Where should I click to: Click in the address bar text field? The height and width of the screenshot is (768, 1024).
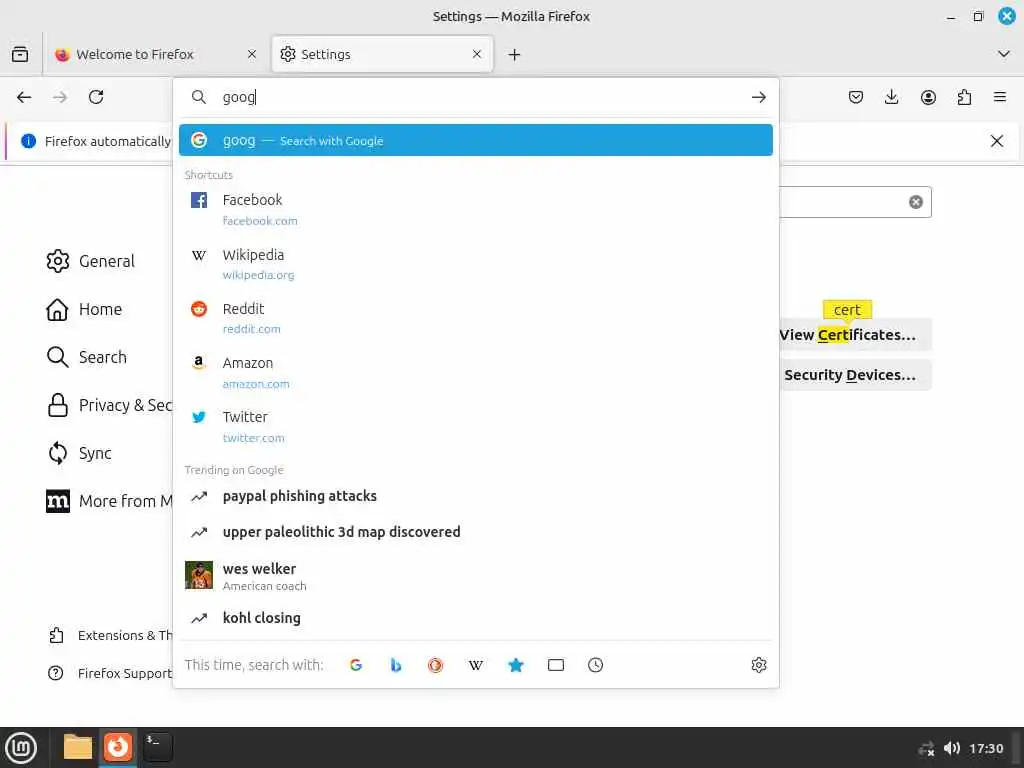coord(482,97)
